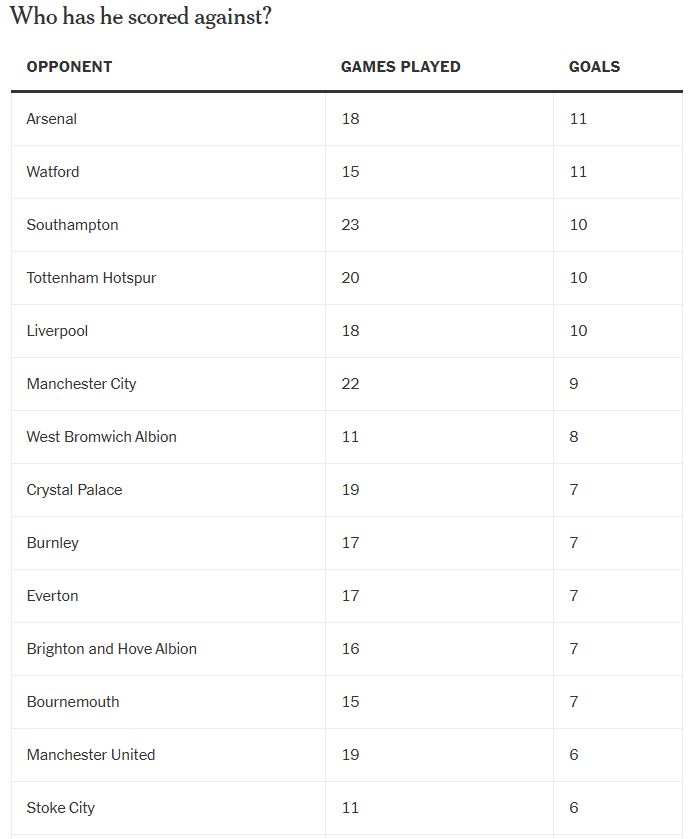Image resolution: width=695 pixels, height=839 pixels.
Task: Select Brighton and Hove Albion row
Action: pyautogui.click(x=347, y=649)
